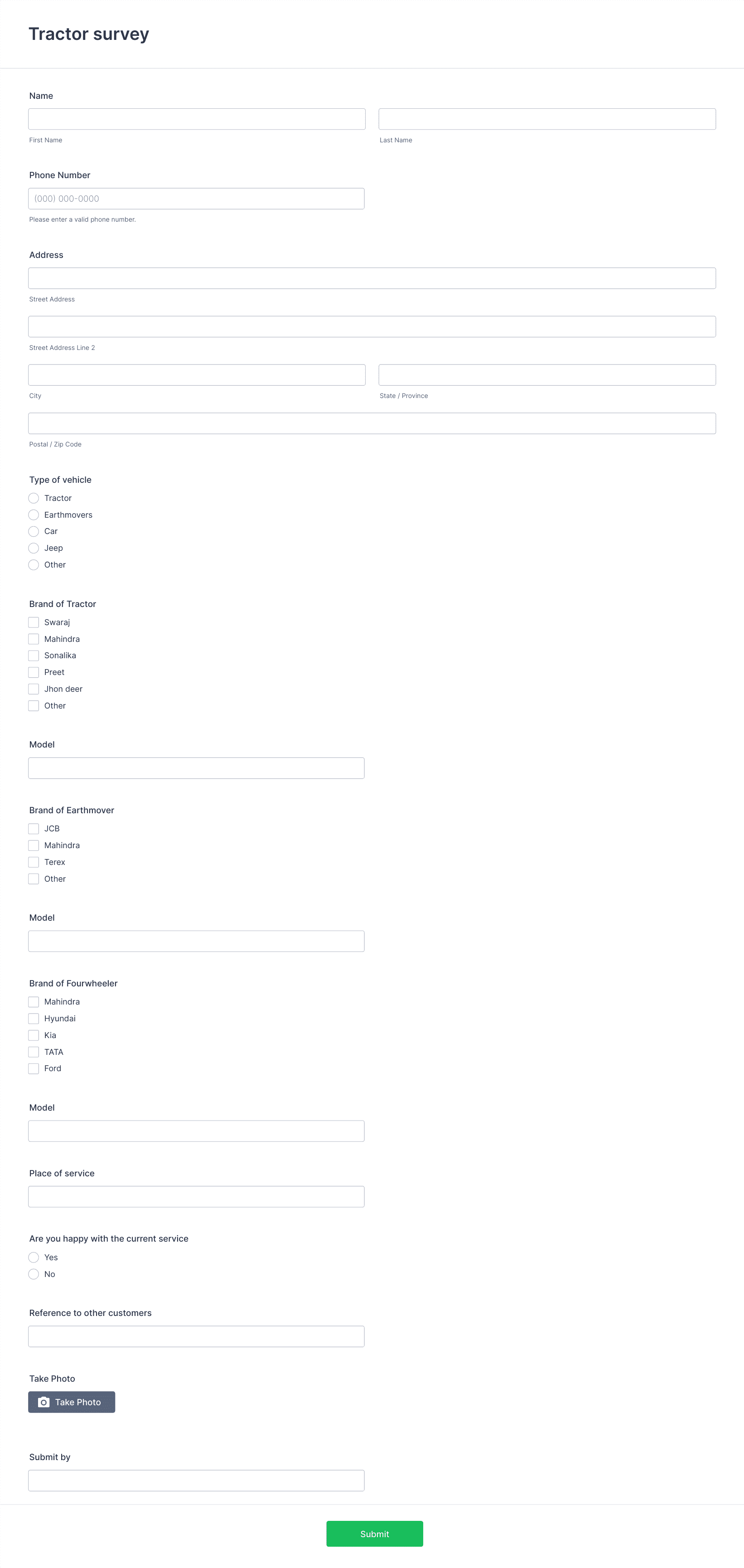This screenshot has width=744, height=1568.
Task: Select Jeep as vehicle type
Action: coord(34,549)
